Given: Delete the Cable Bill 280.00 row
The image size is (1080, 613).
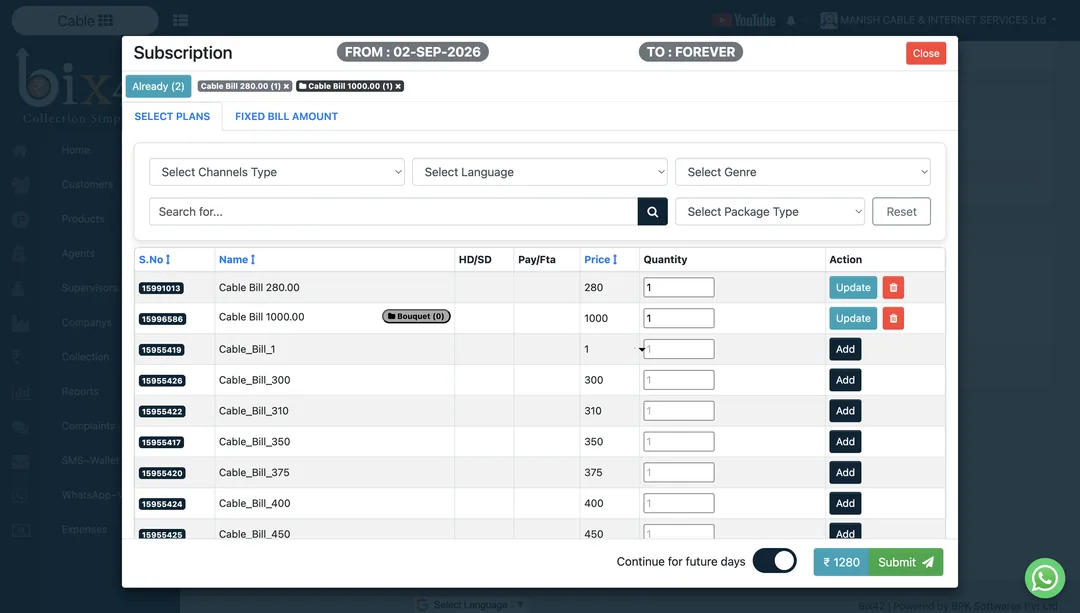Looking at the screenshot, I should (893, 287).
